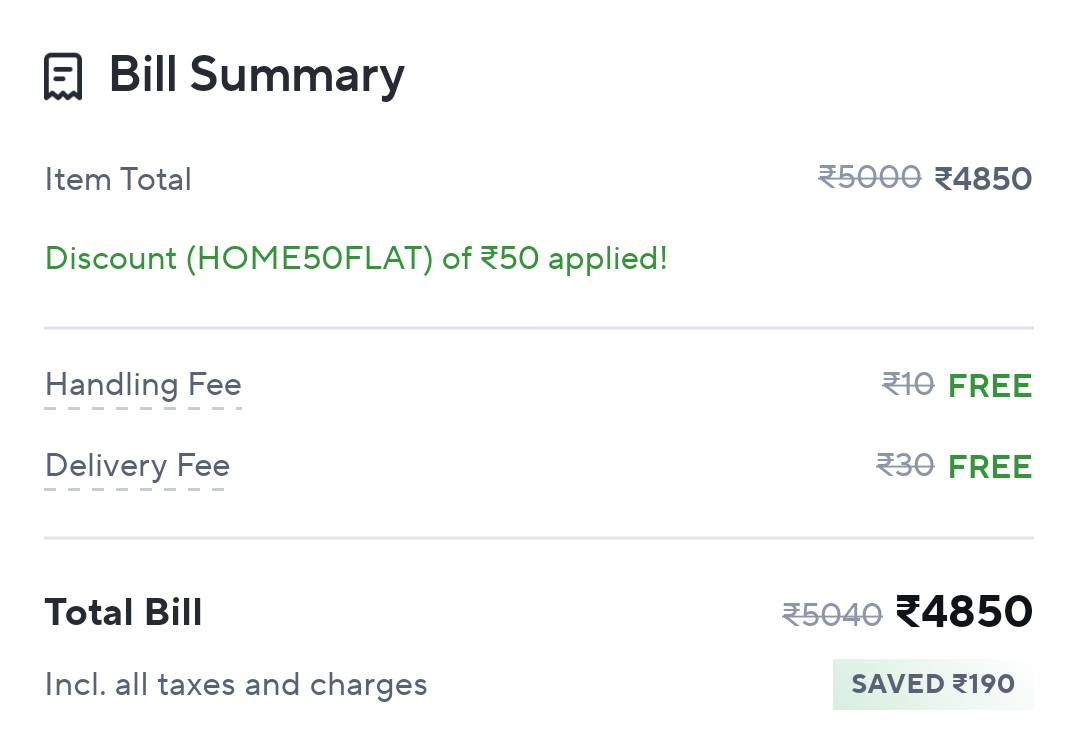The width and height of the screenshot is (1079, 743).
Task: Click the Total Bill label
Action: 123,612
